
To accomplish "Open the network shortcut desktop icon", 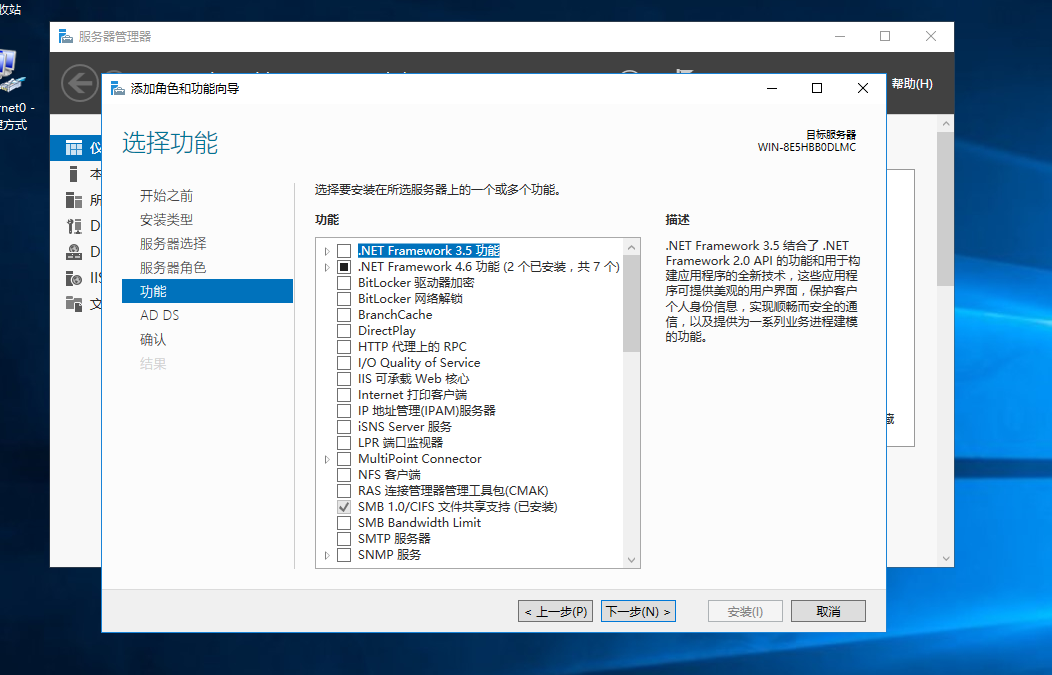I will tap(12, 71).
